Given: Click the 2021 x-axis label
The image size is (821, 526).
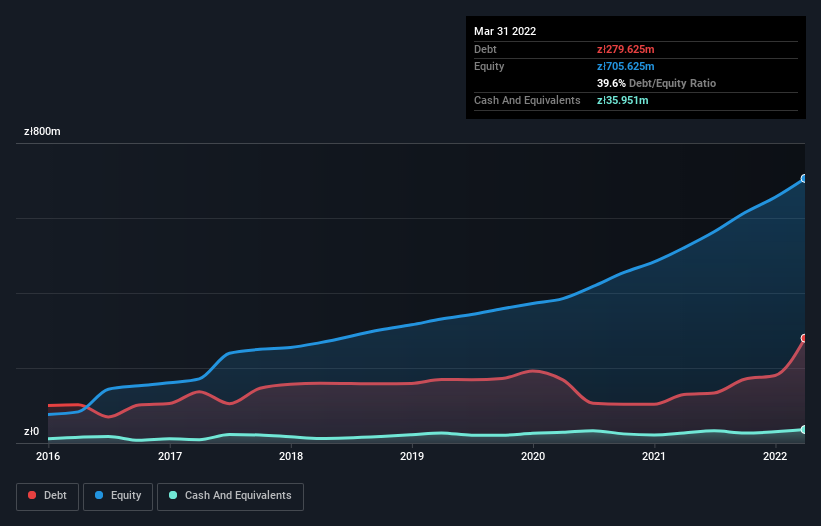Looking at the screenshot, I should [x=654, y=456].
